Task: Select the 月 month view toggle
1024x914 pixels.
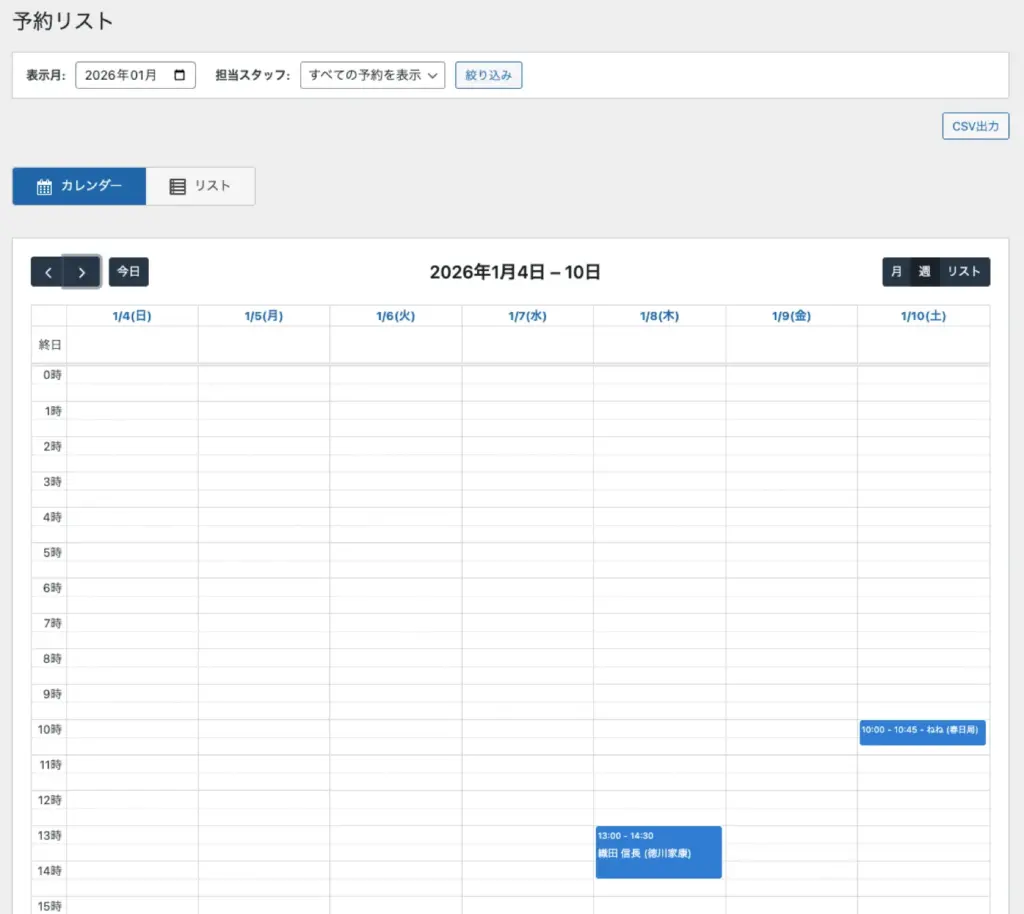Action: [x=896, y=272]
